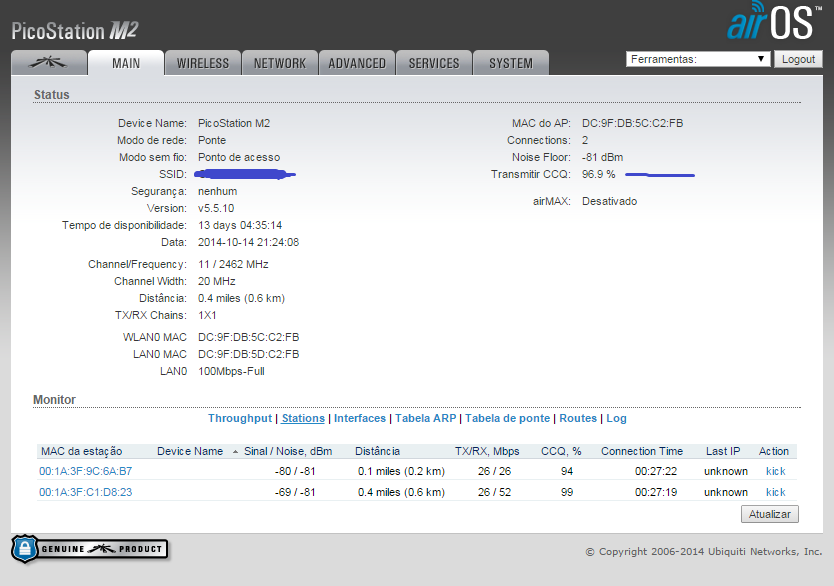Sort by Connection Time column

pyautogui.click(x=642, y=451)
